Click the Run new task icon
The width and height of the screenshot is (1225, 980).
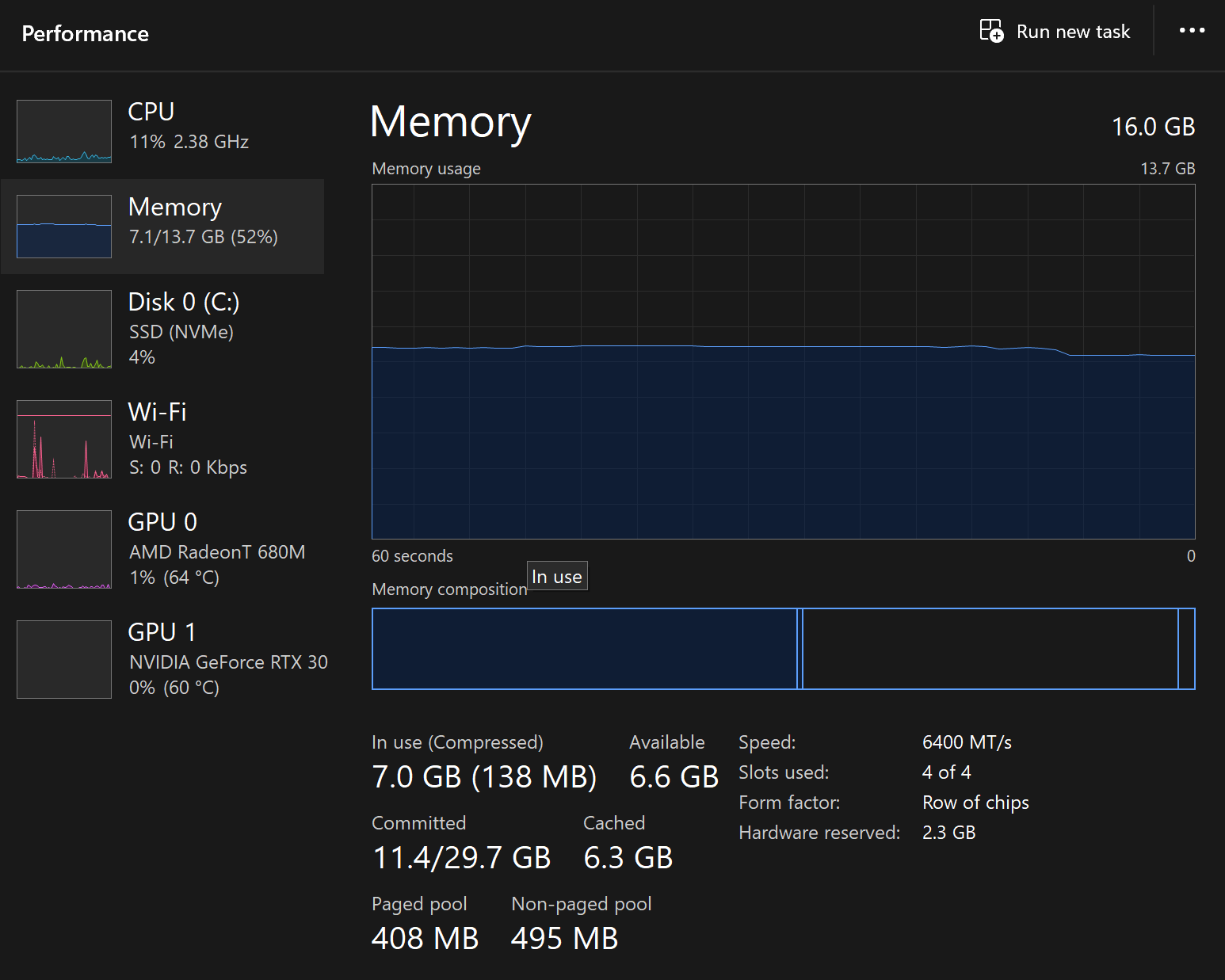tap(991, 31)
